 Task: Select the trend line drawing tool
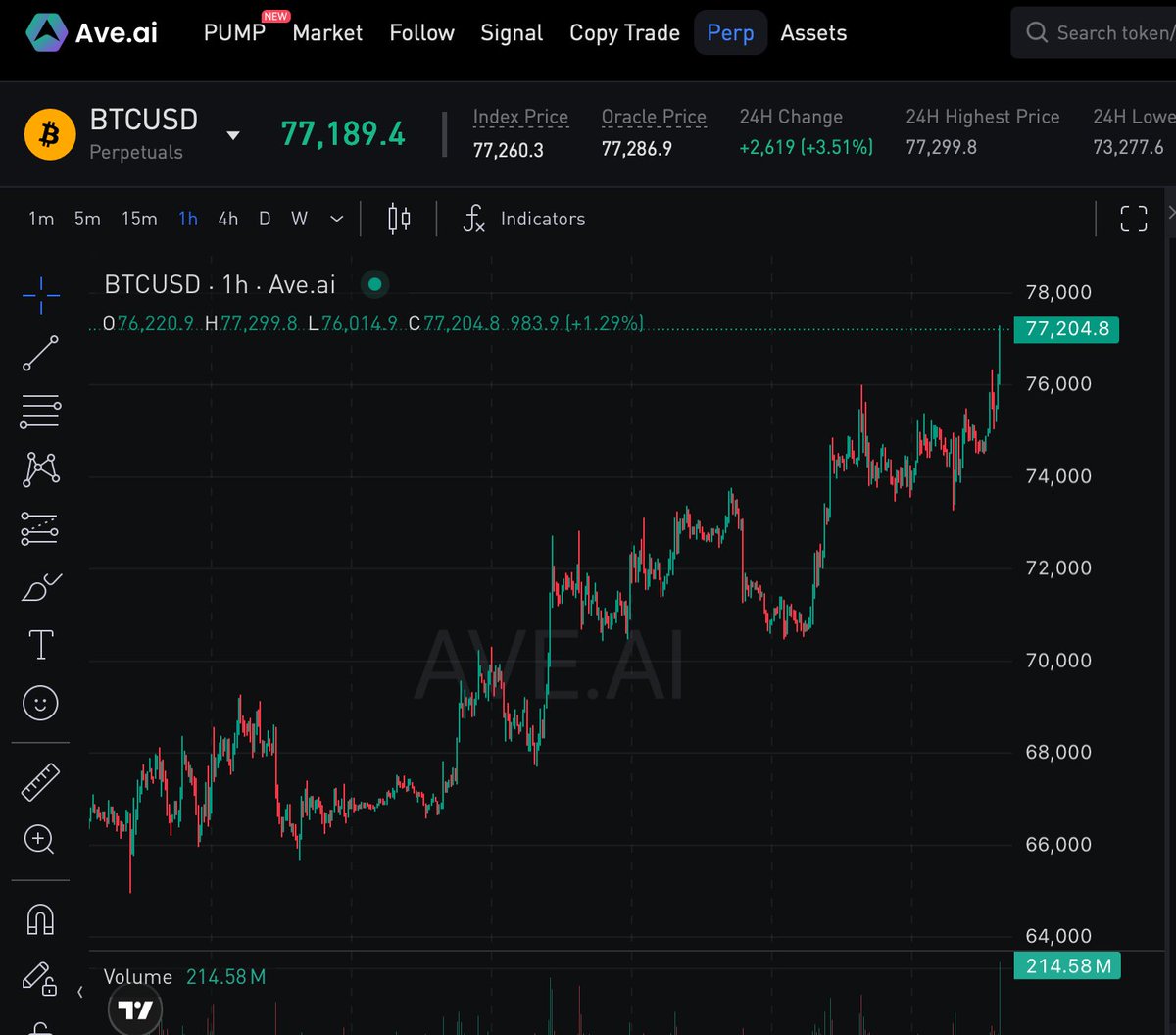pos(39,353)
